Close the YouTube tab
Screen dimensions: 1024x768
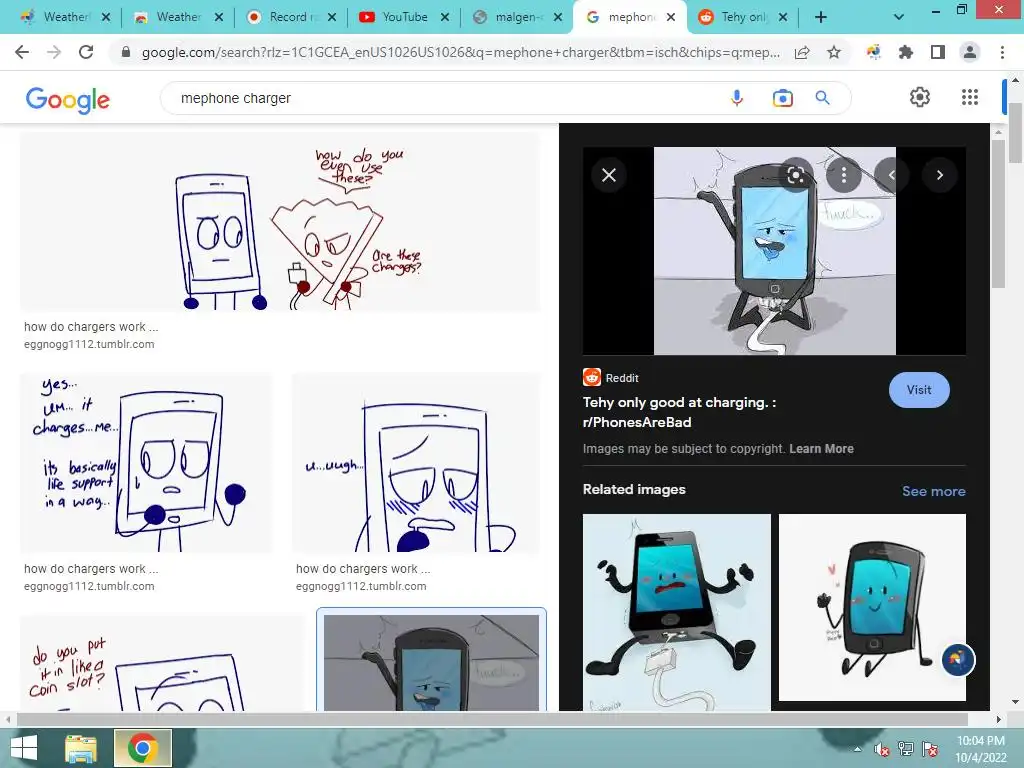click(x=445, y=17)
